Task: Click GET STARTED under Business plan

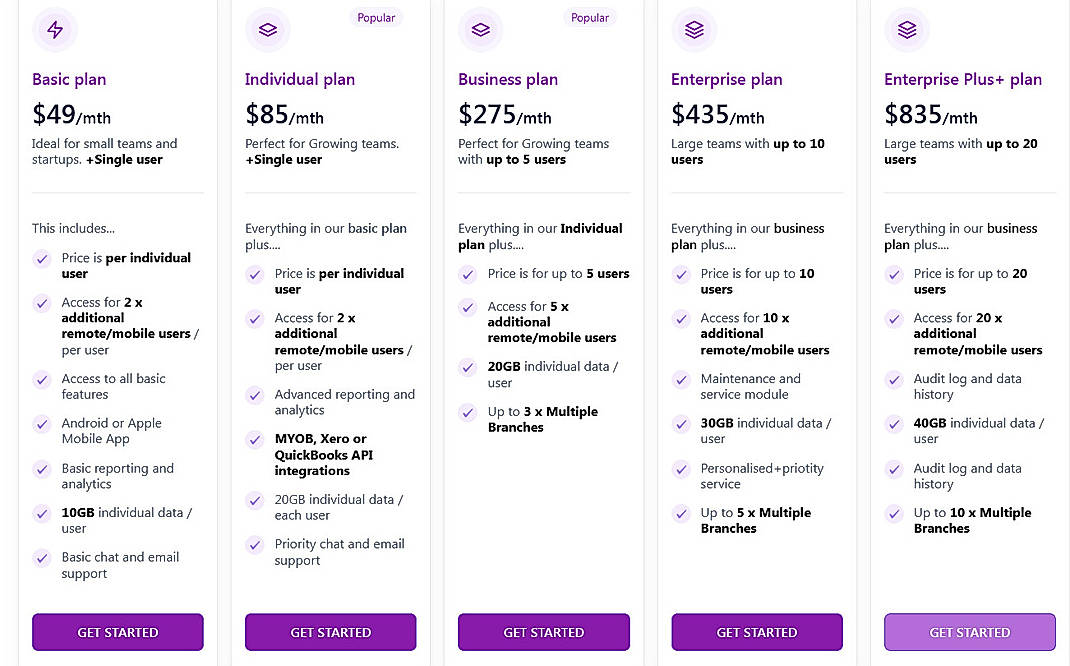Action: (543, 632)
